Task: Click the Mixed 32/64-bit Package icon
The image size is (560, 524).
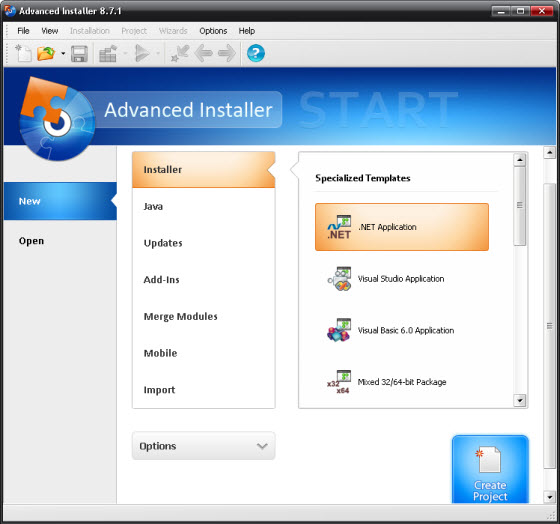Action: (x=339, y=382)
